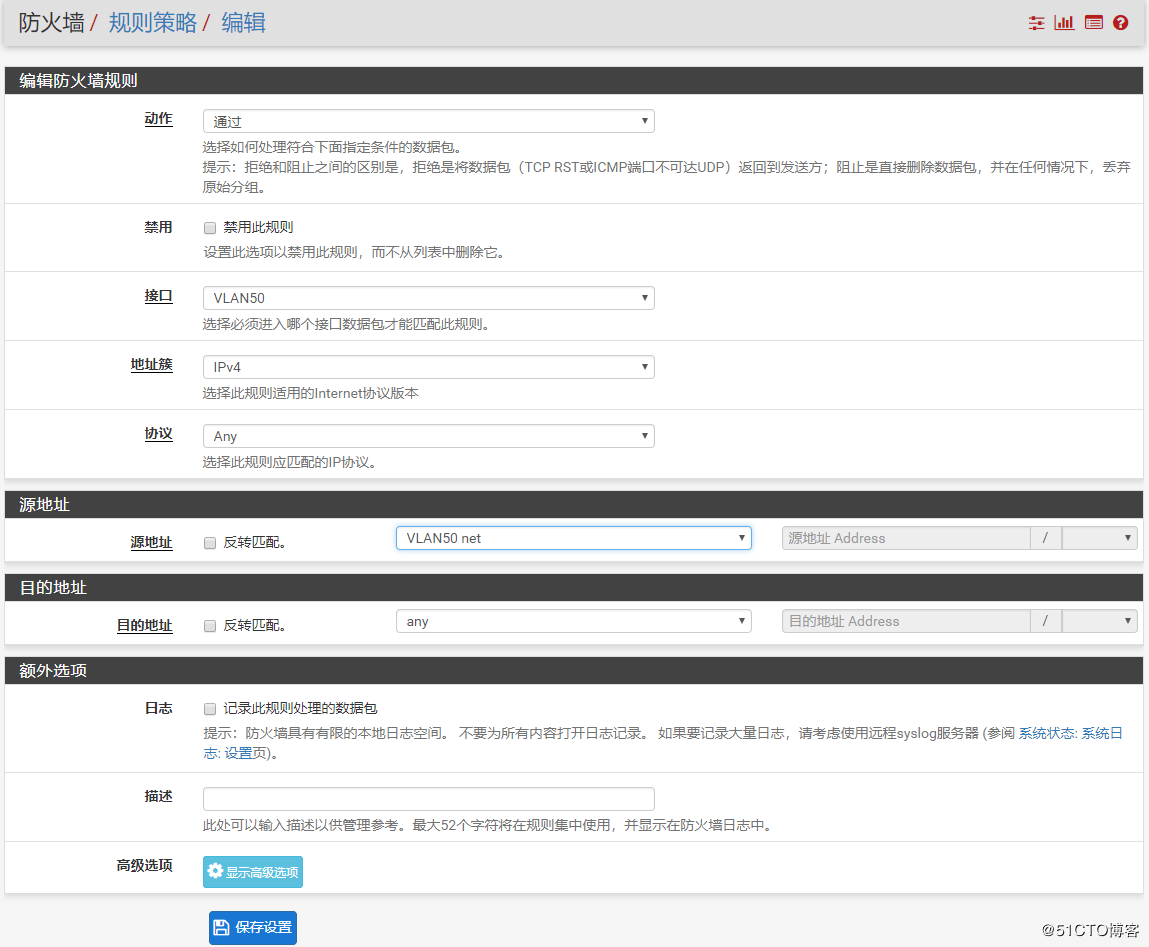Open the 协议 dropdown set to Any
The image size is (1149, 947).
tap(428, 436)
